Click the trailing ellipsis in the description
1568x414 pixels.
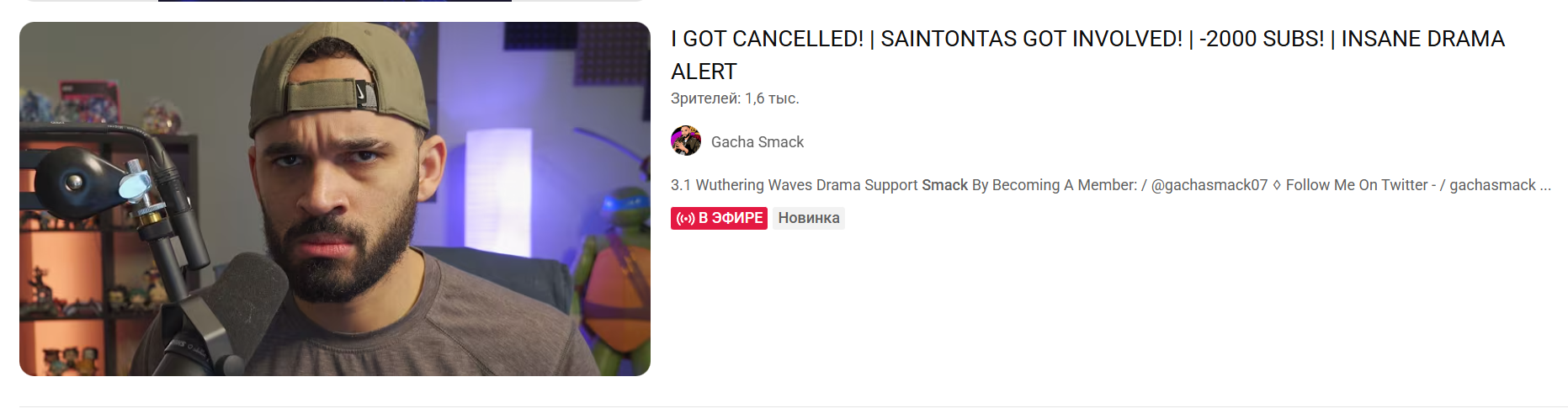pos(1545,185)
